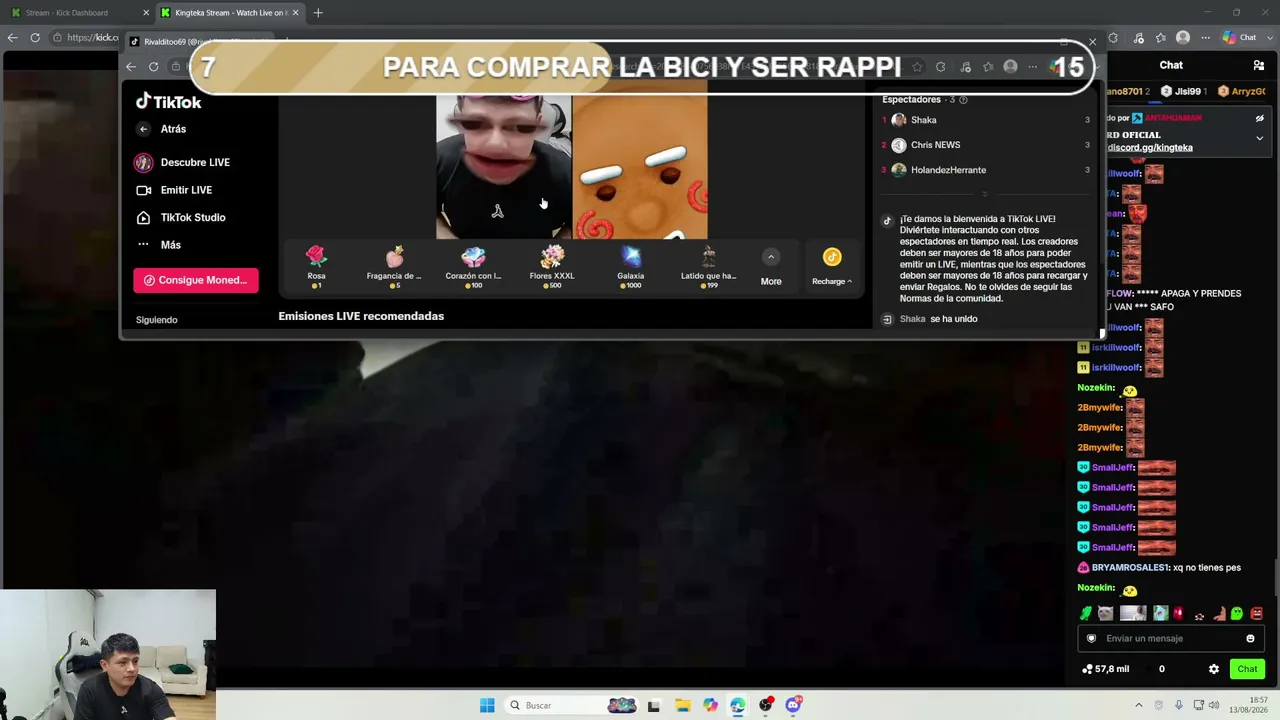
Task: Go back in the TikTok popup window
Action: (131, 67)
